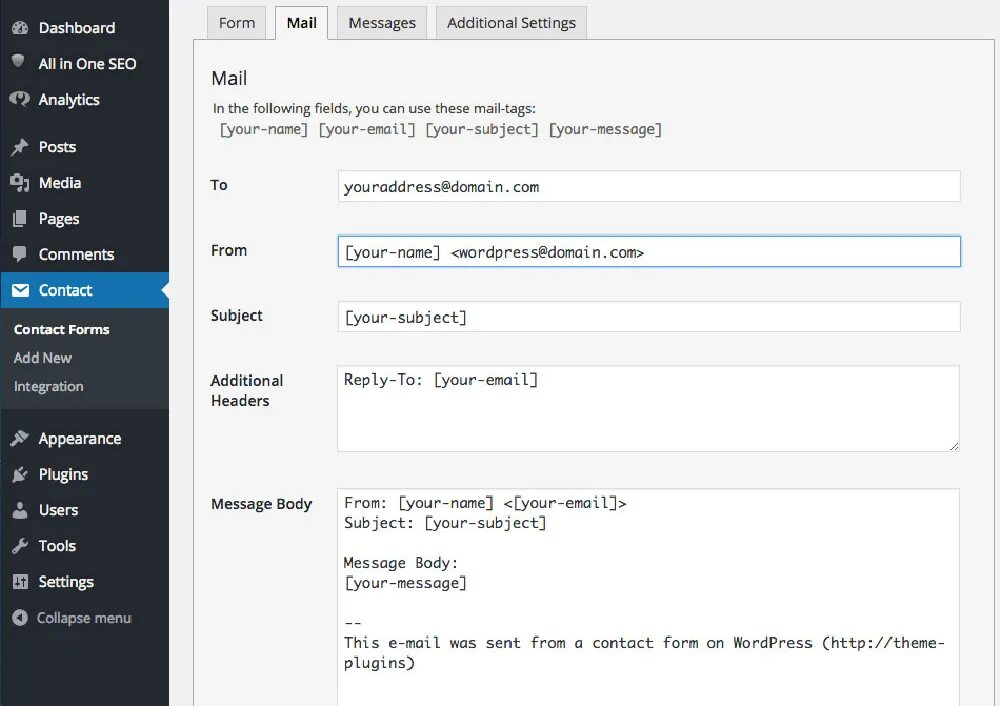Click the Posts pushpin icon
Viewport: 1000px width, 706px height.
19,147
